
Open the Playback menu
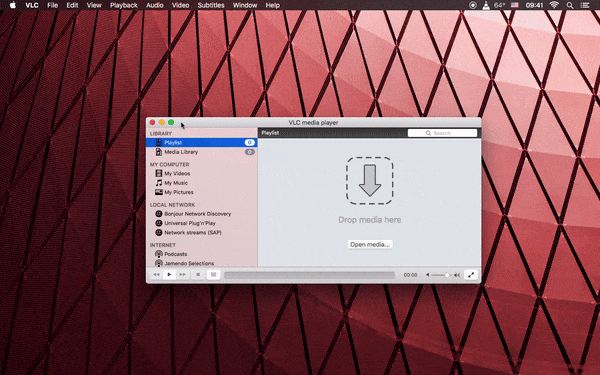[124, 5]
